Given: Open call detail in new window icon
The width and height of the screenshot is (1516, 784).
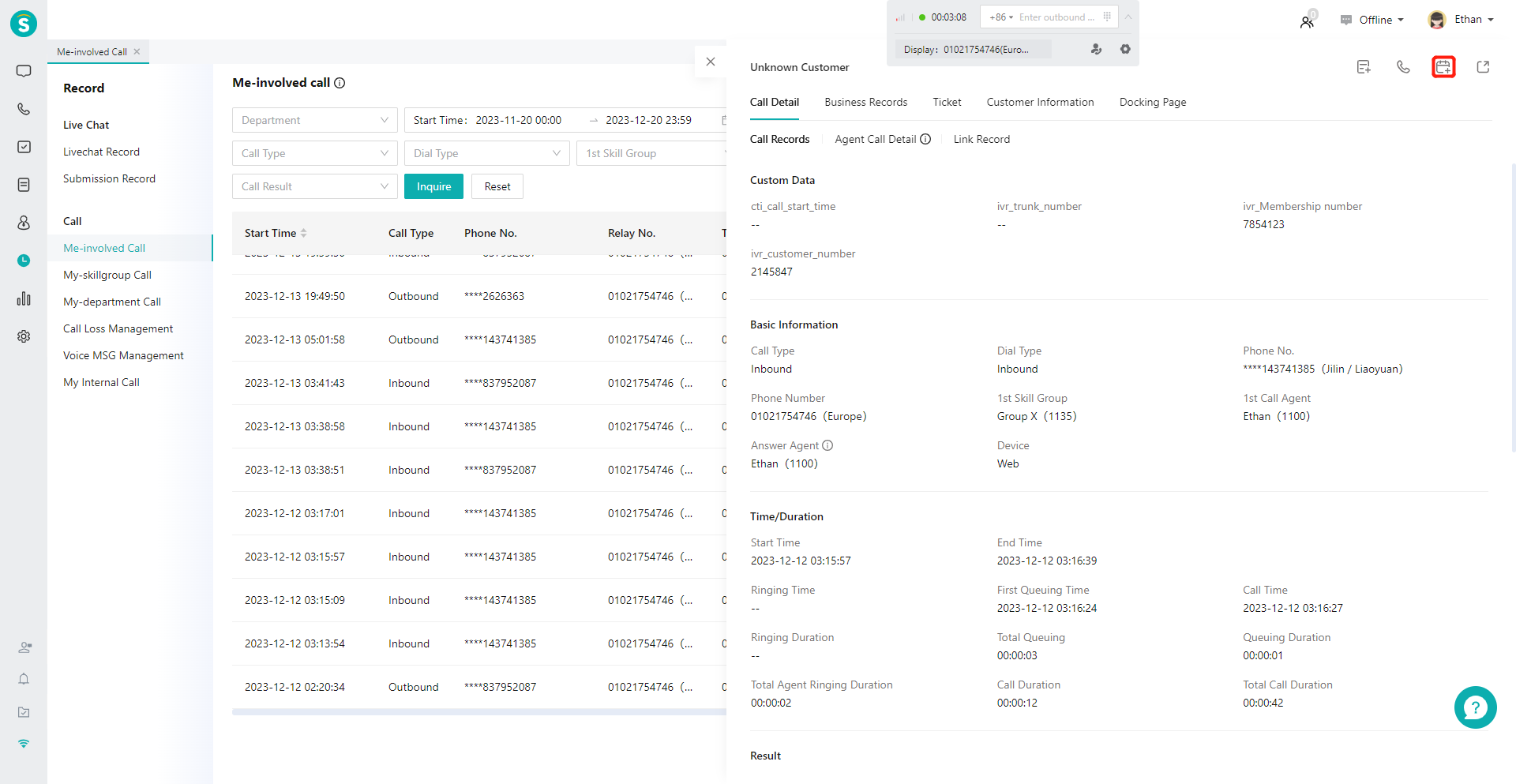Looking at the screenshot, I should tap(1483, 67).
